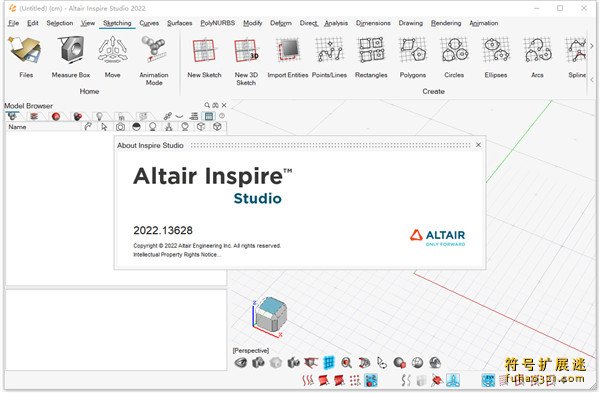Select the light bulb tab in Model Browser

click(x=99, y=116)
